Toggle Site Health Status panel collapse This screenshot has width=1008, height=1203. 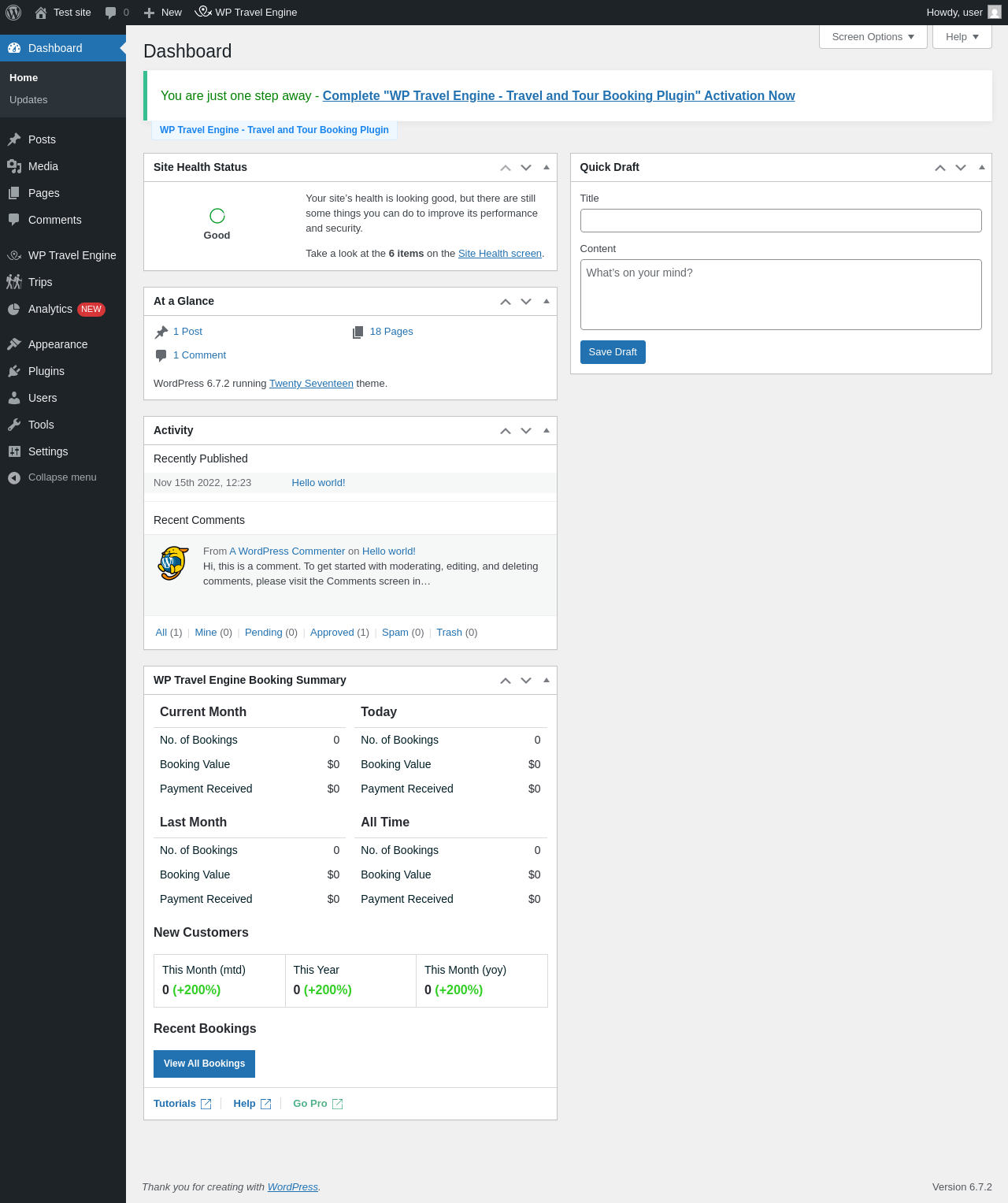tap(547, 167)
